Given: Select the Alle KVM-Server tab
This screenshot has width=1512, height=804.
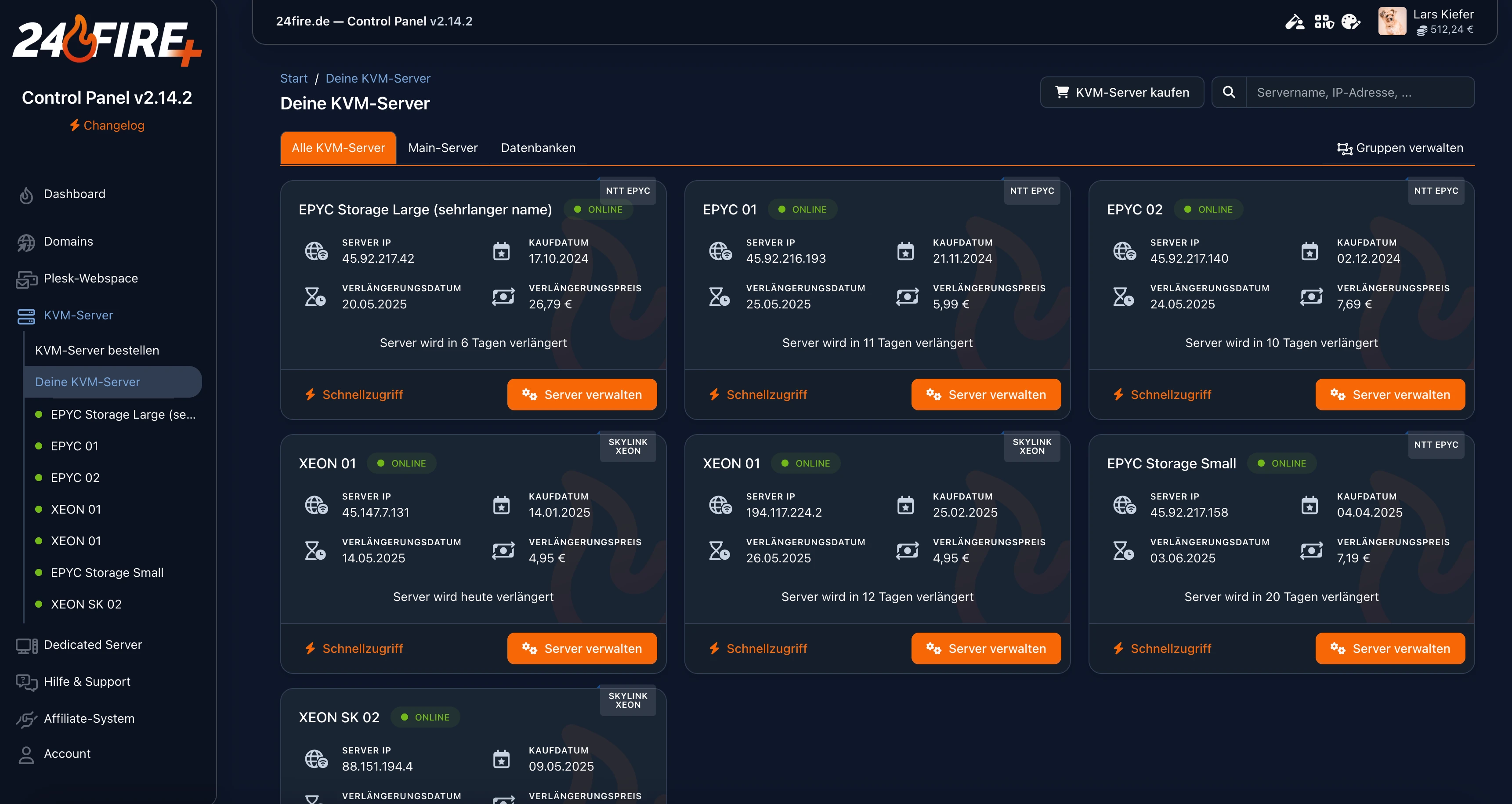Looking at the screenshot, I should tap(338, 148).
